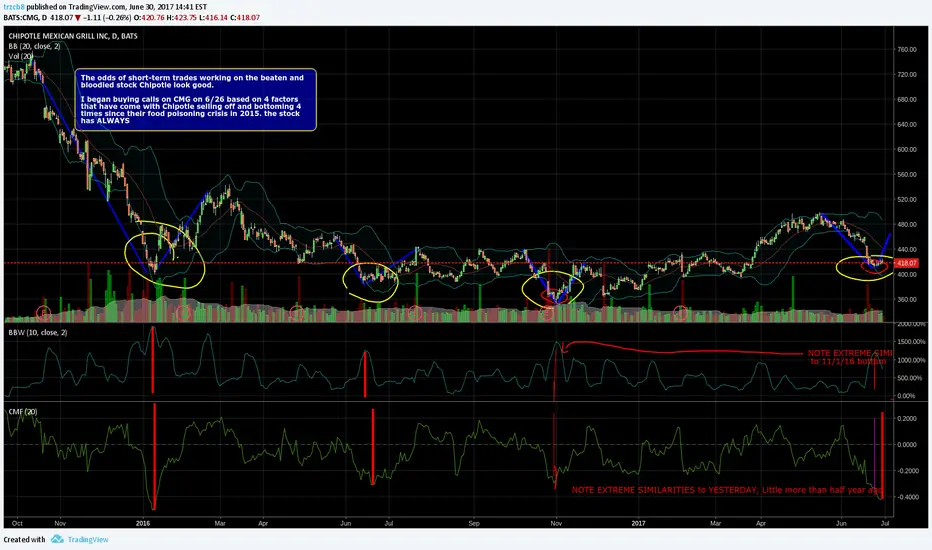Screen dimensions: 932x550
Task: Click earnings marker near February 2017
Action: pos(681,312)
